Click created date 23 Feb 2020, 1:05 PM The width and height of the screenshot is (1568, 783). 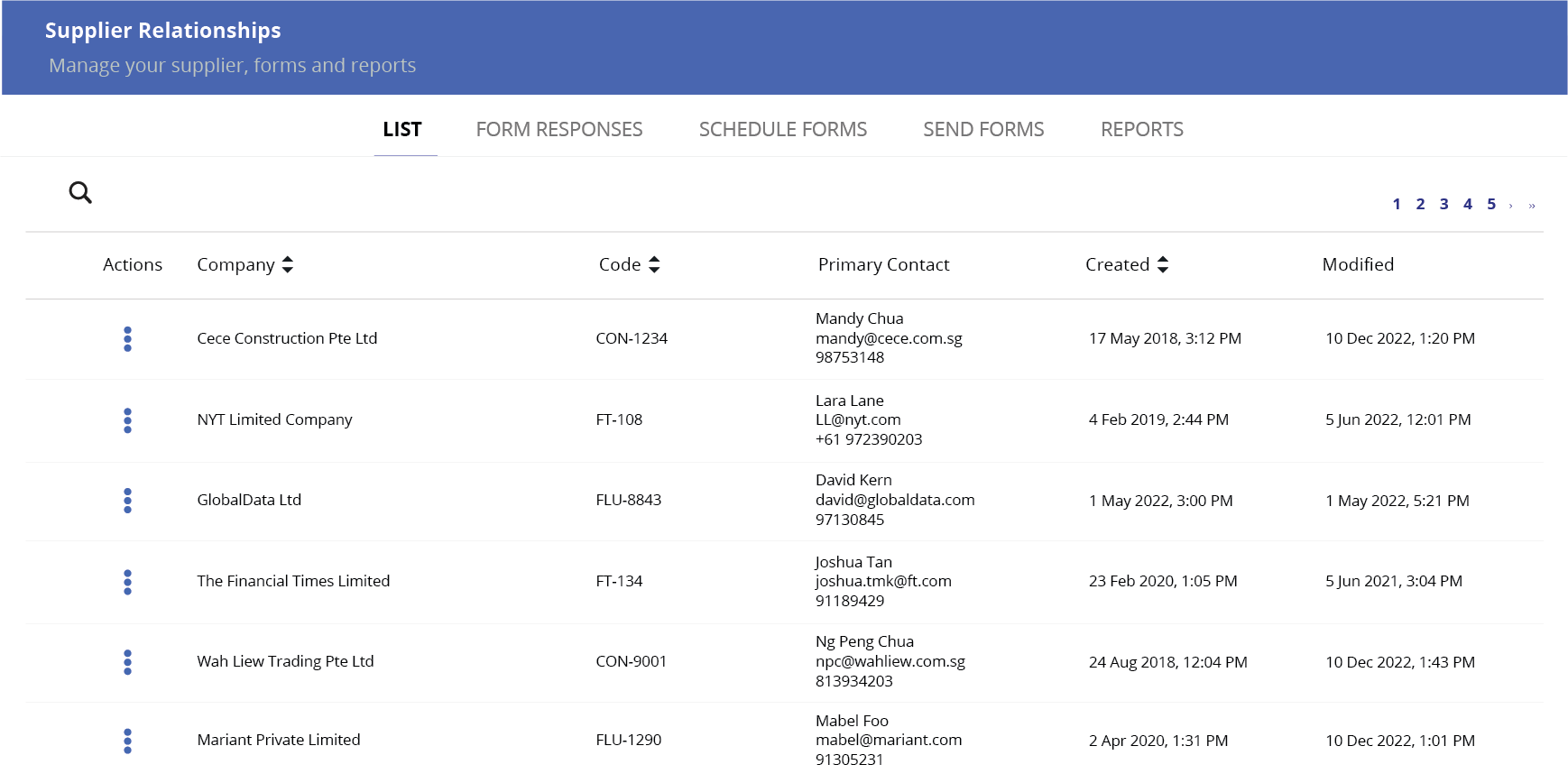tap(1163, 581)
